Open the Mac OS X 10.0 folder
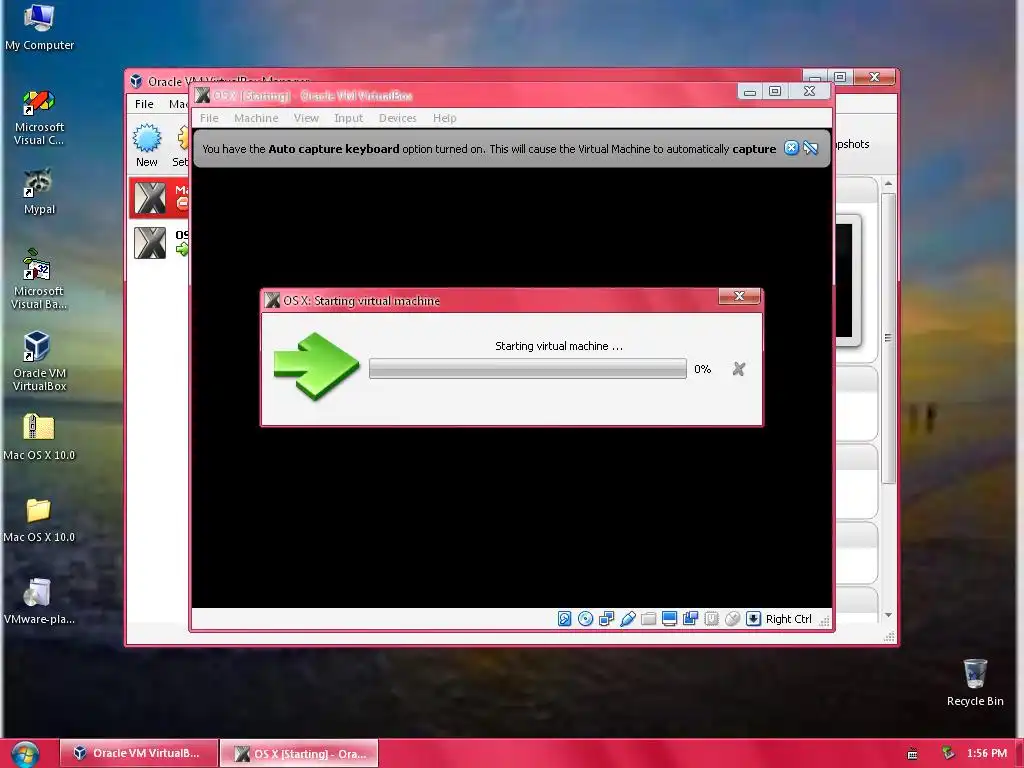 tap(39, 519)
